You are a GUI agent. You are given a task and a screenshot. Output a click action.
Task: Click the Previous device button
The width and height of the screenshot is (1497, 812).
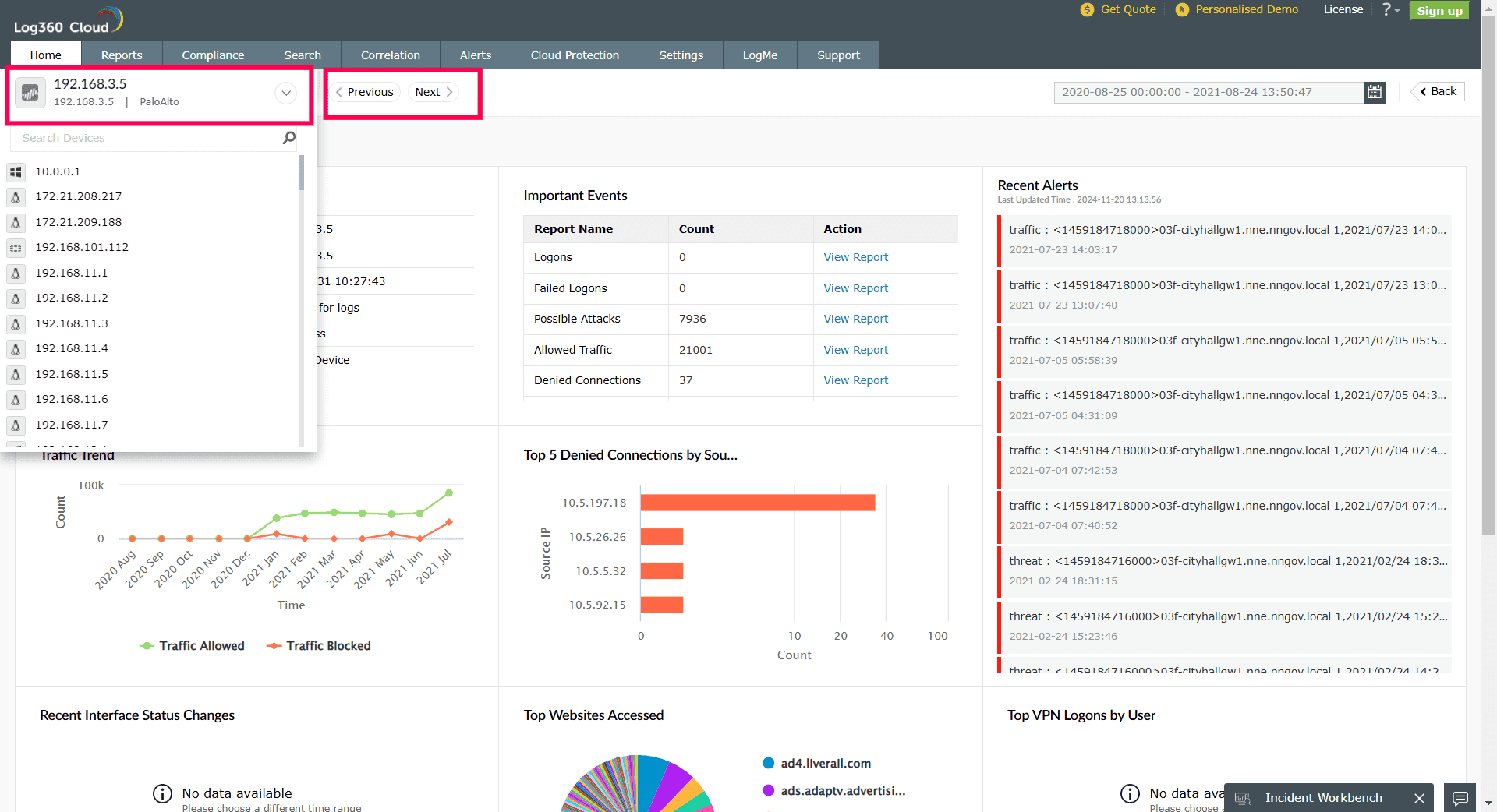[x=365, y=92]
